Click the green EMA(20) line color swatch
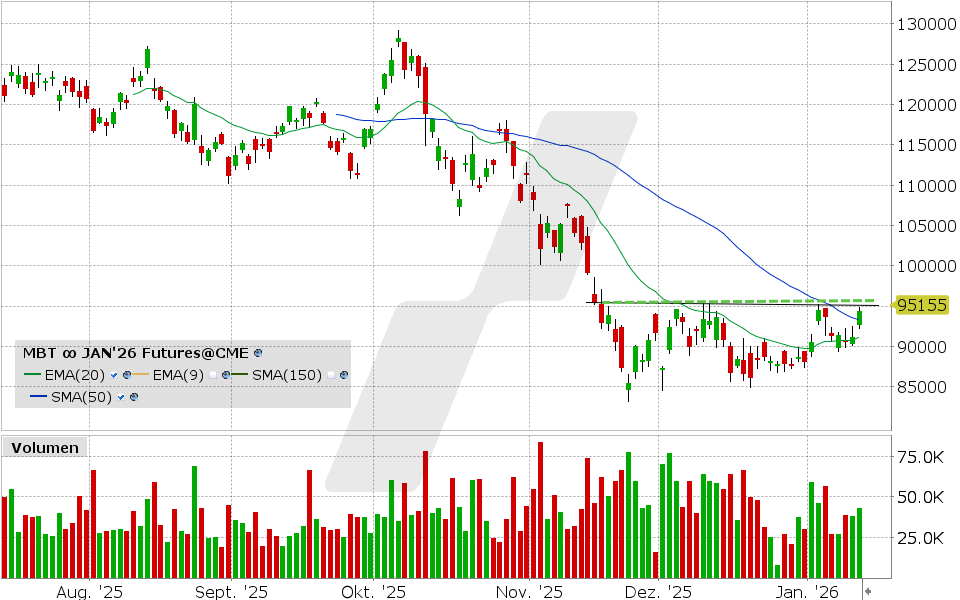The image size is (960, 600). click(33, 375)
